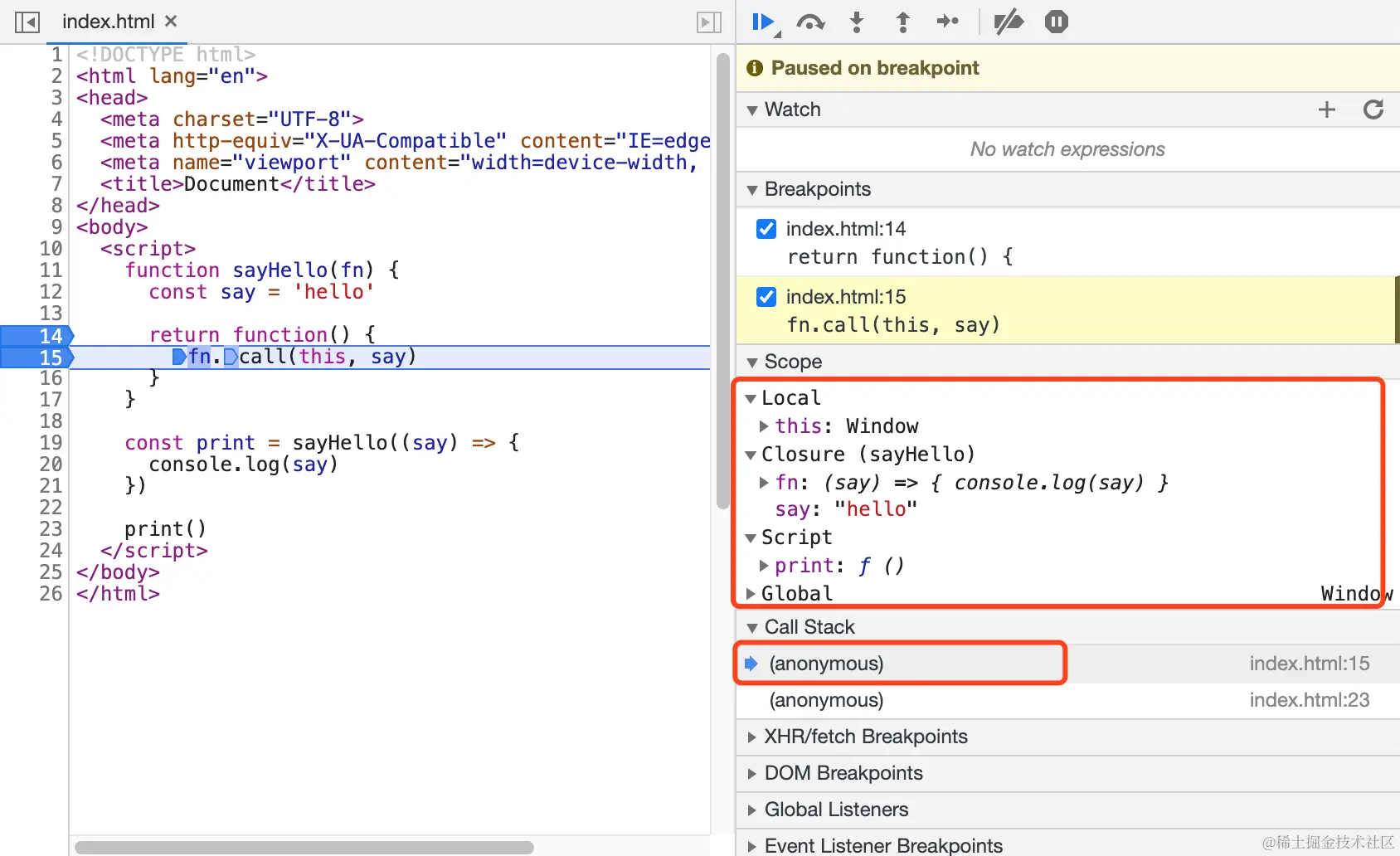Resume script execution with the play icon

tap(763, 22)
